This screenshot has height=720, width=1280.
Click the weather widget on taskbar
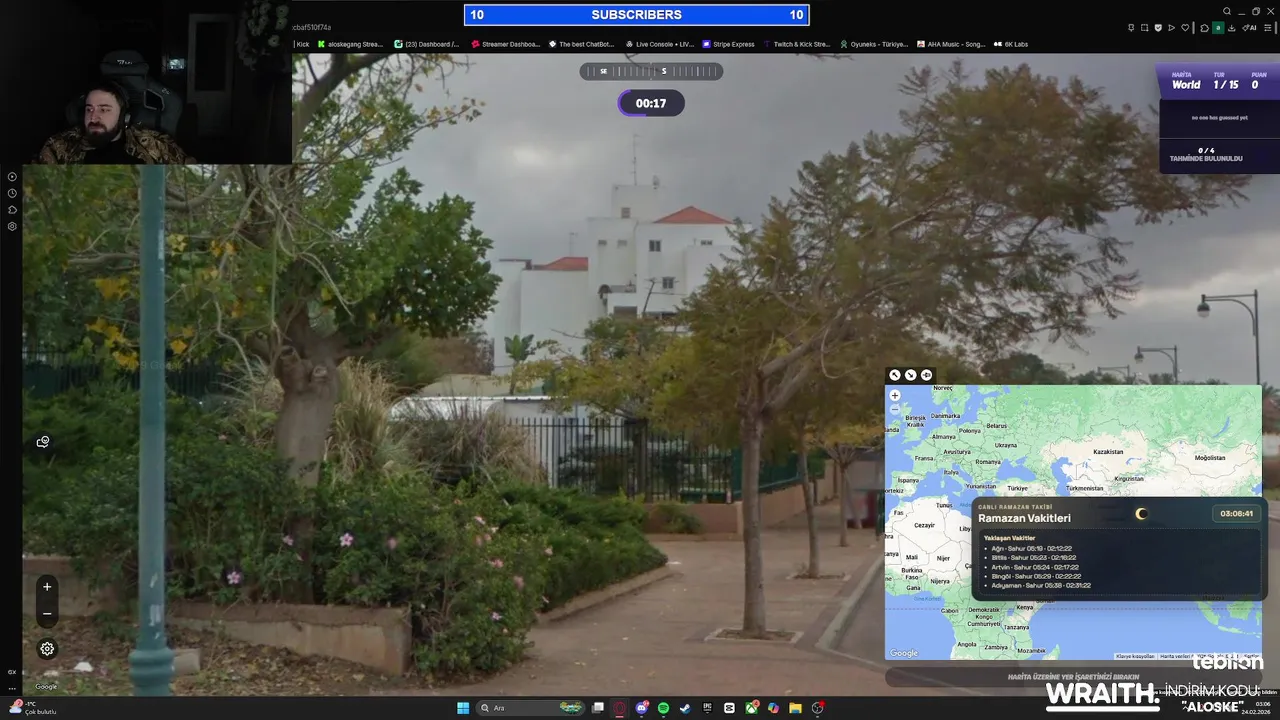coord(32,708)
